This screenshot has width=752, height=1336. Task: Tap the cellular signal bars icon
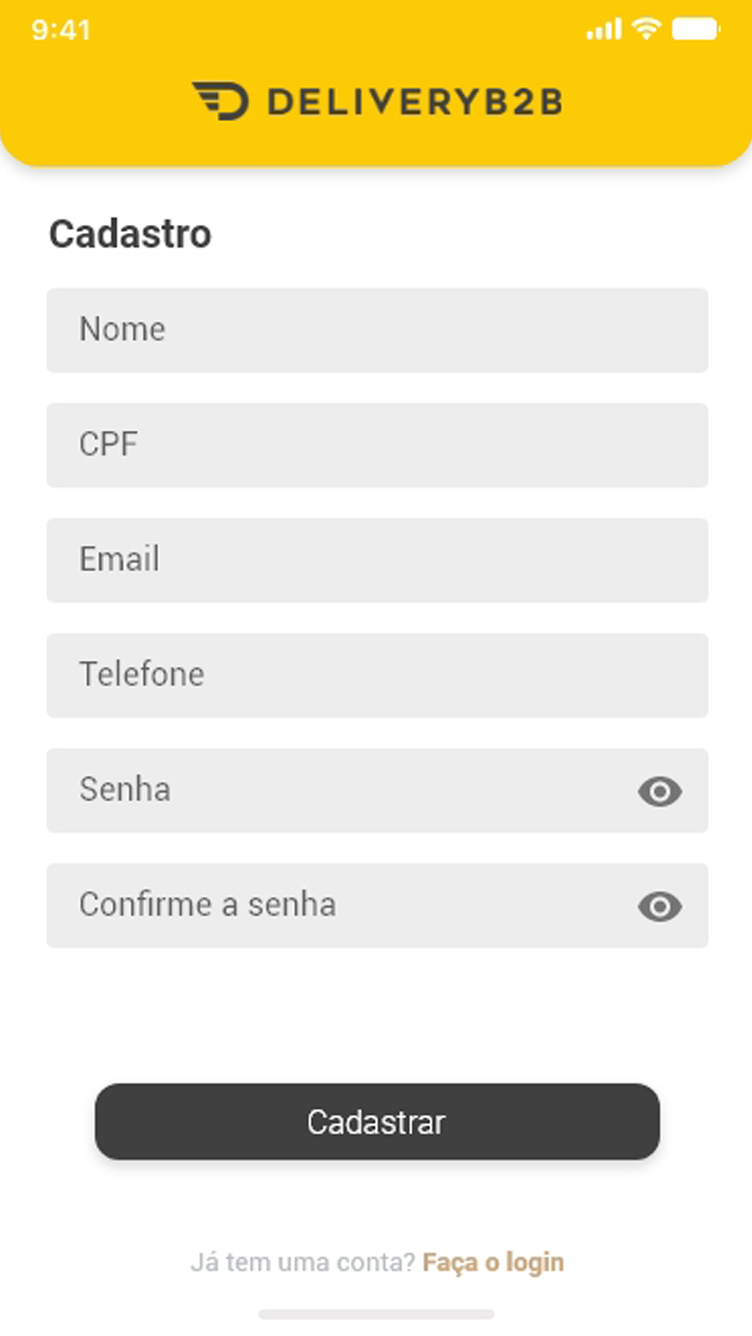tap(604, 29)
